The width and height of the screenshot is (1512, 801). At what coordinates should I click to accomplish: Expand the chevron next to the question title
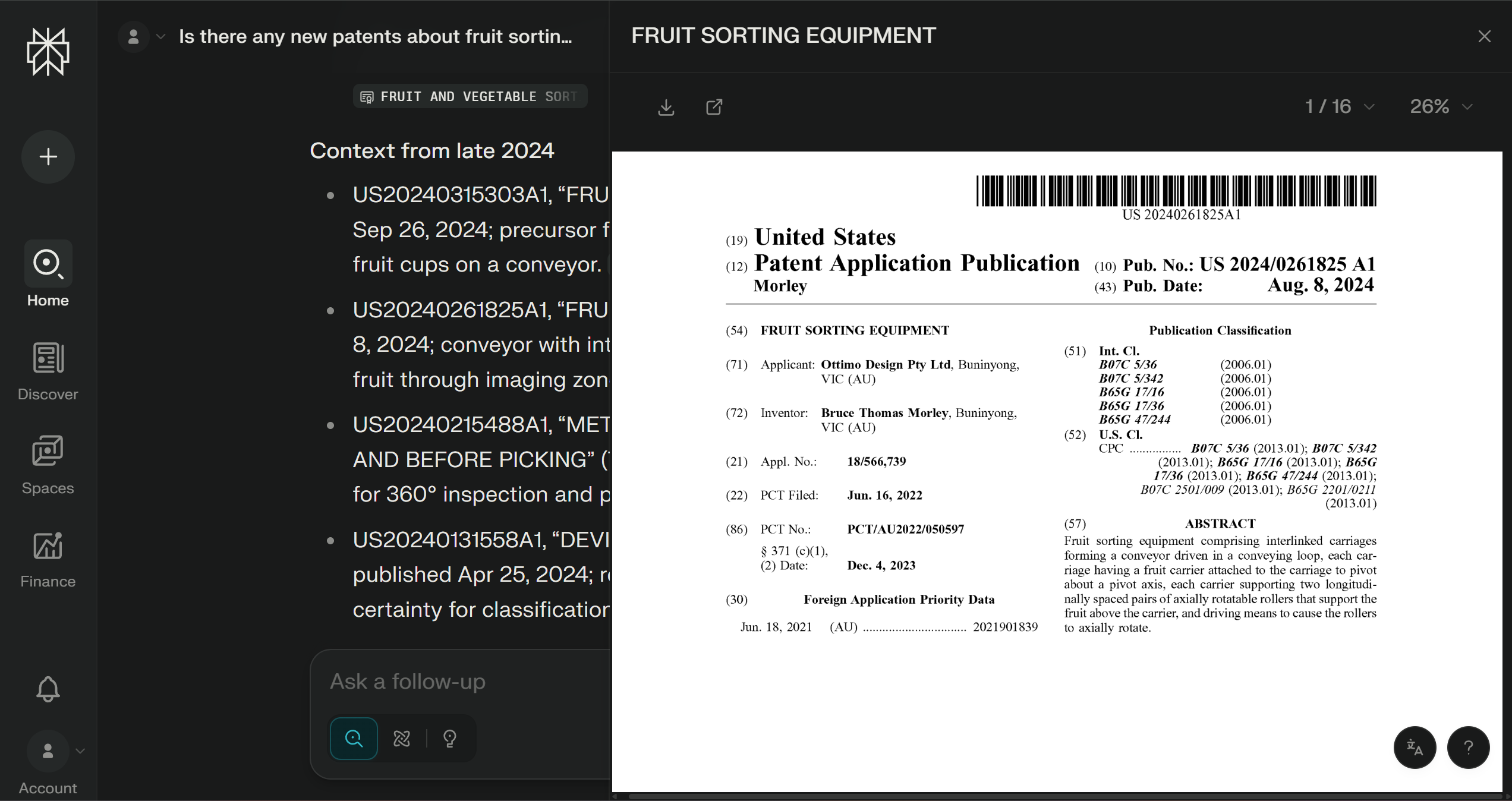(x=160, y=36)
